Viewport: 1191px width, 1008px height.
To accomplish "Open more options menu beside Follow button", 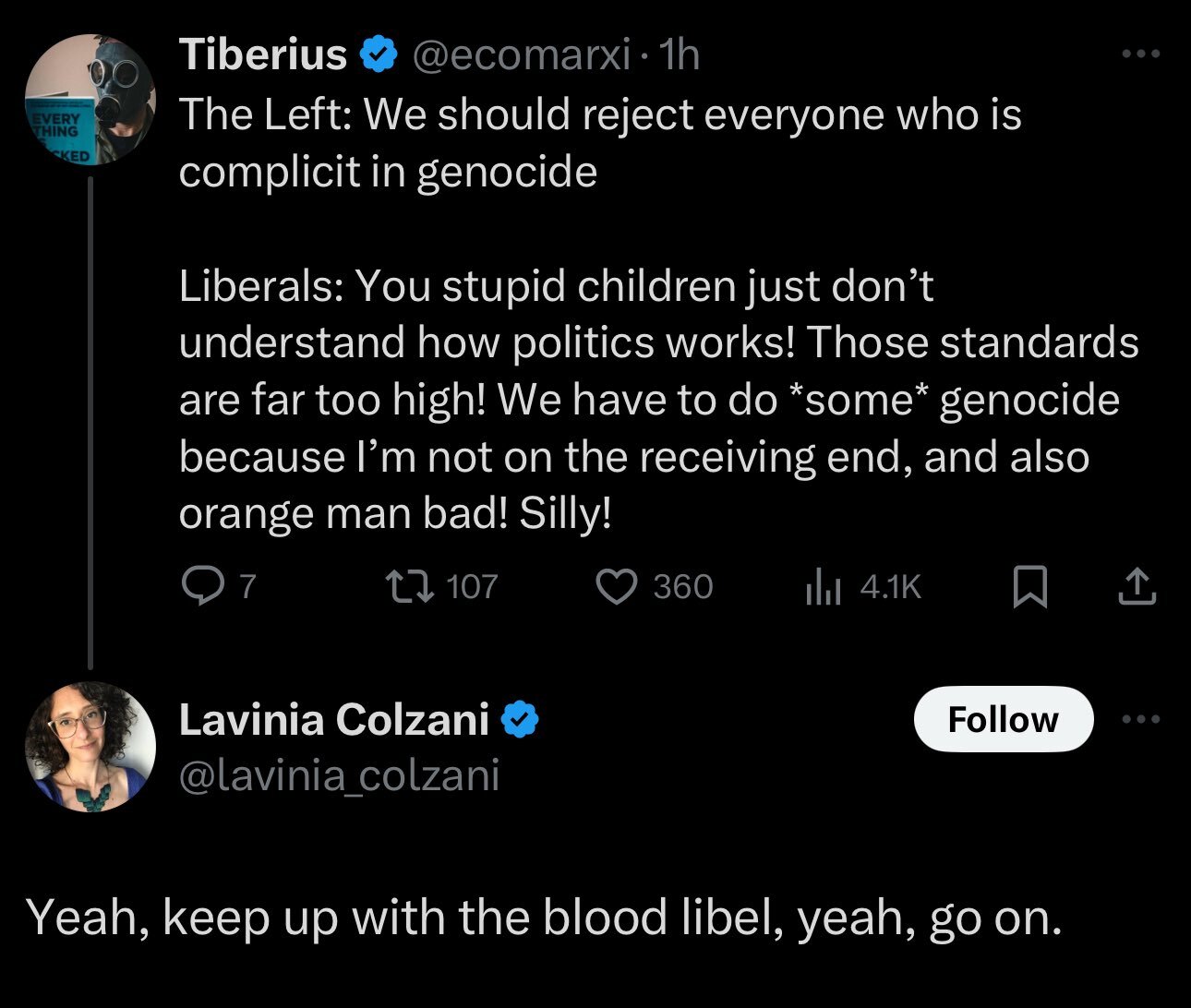I will [x=1140, y=719].
